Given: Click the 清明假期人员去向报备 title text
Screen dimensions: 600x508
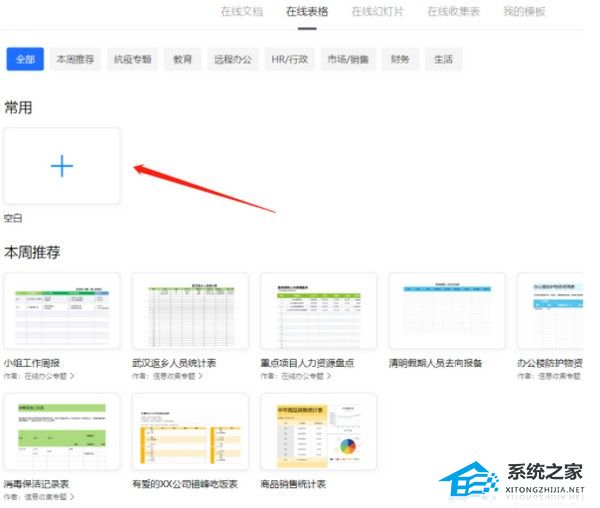Looking at the screenshot, I should [x=435, y=363].
